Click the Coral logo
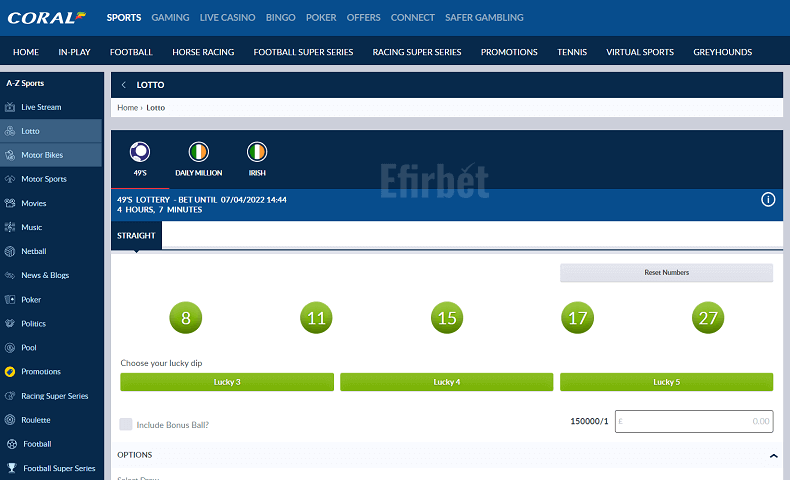This screenshot has width=790, height=480. [x=46, y=18]
